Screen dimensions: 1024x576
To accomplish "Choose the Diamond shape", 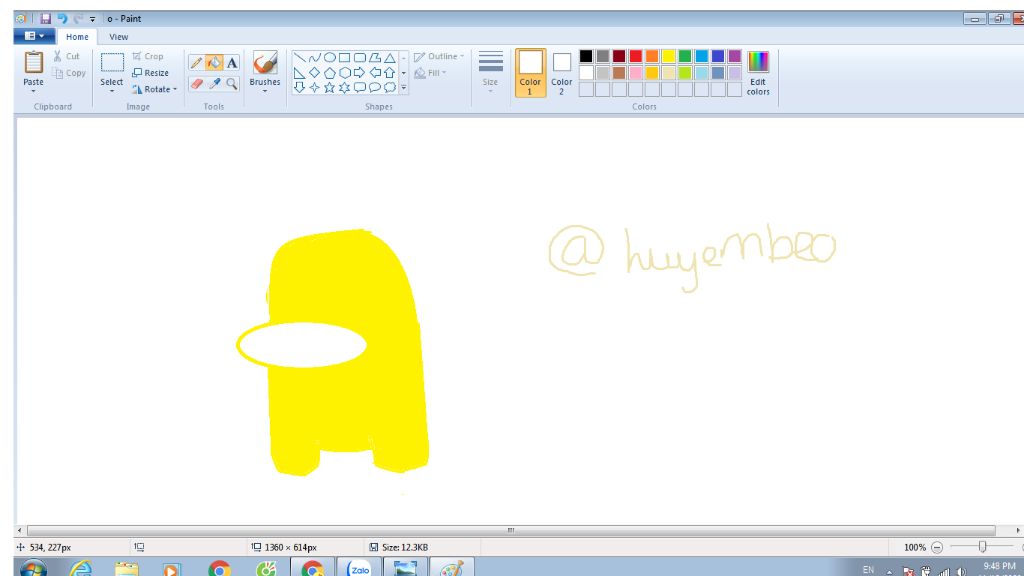I will click(x=315, y=72).
